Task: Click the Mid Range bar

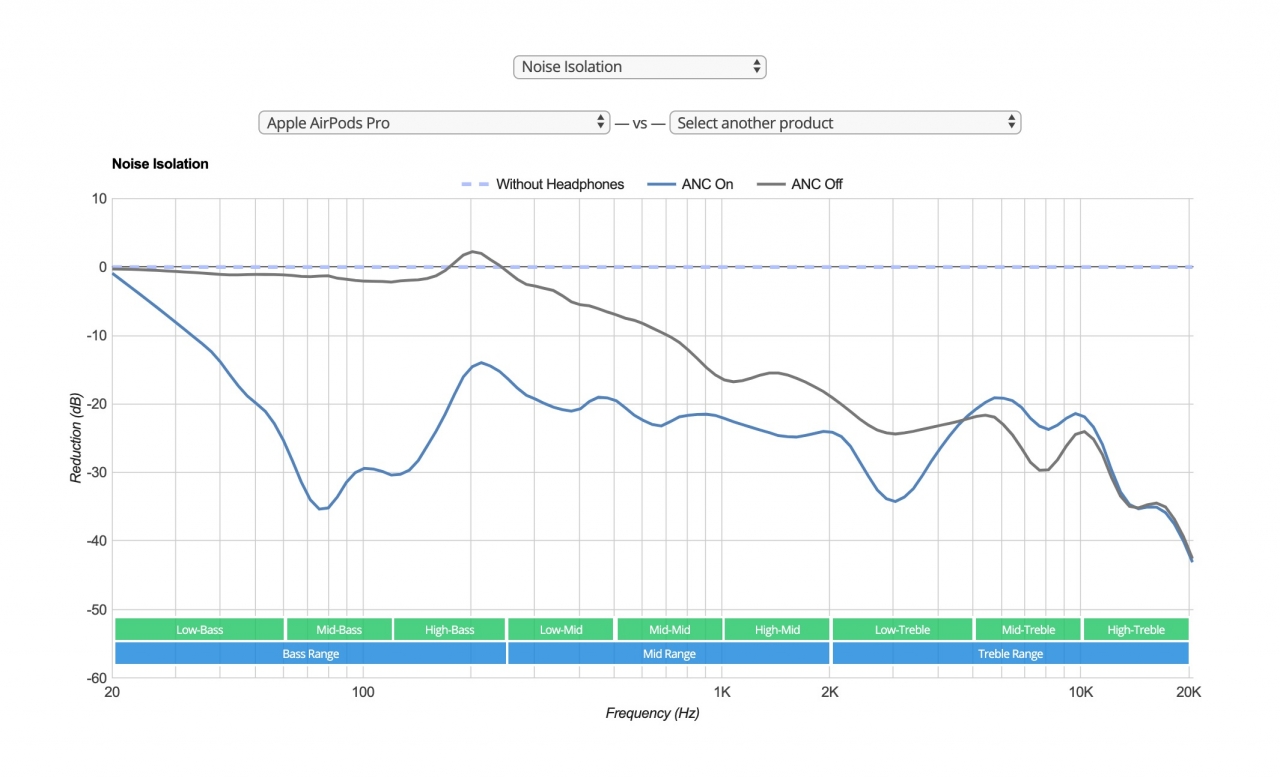Action: point(669,654)
